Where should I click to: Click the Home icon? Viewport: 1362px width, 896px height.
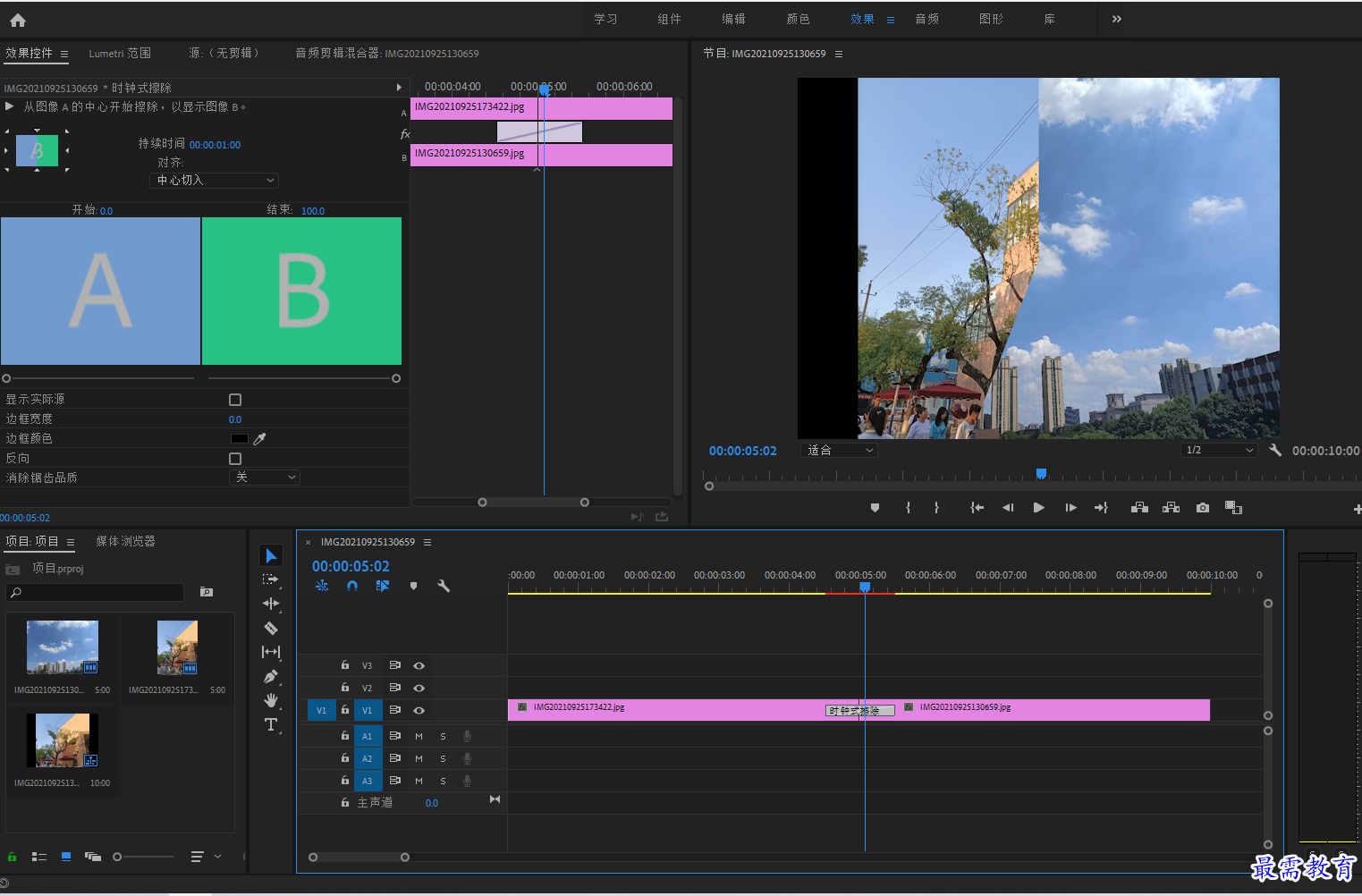click(x=18, y=20)
